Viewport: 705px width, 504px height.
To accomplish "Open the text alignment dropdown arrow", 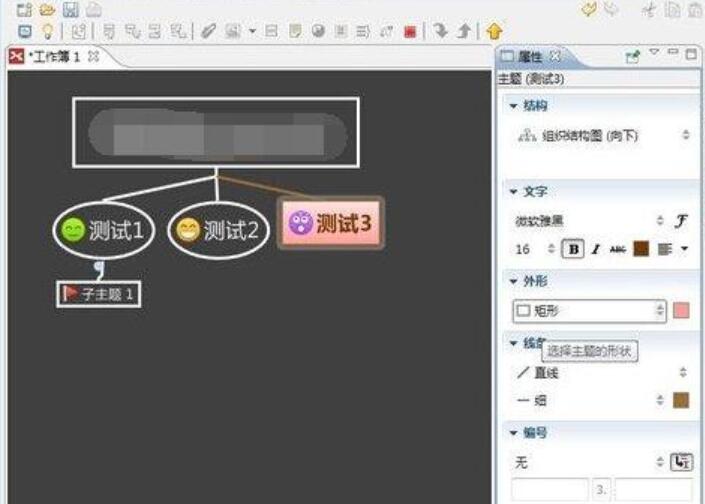I will coord(684,249).
